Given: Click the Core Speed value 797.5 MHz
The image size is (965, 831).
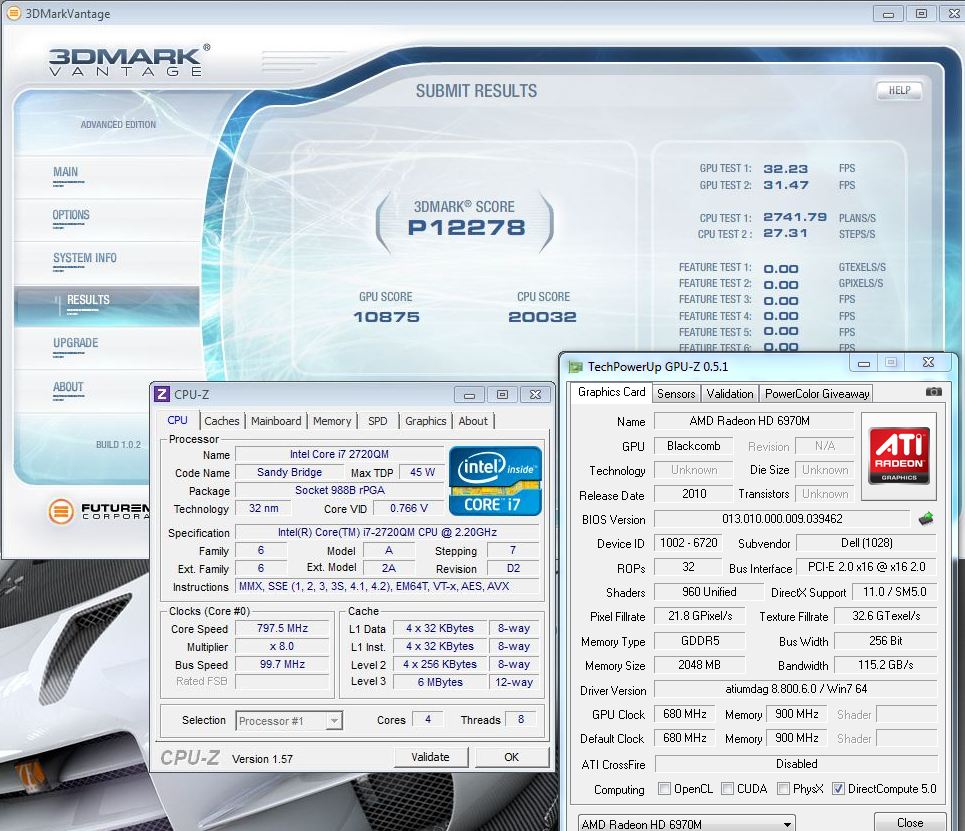Looking at the screenshot, I should pyautogui.click(x=282, y=628).
